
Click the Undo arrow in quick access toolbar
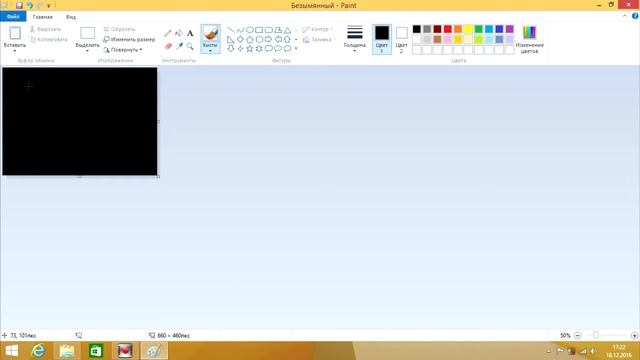click(x=29, y=5)
